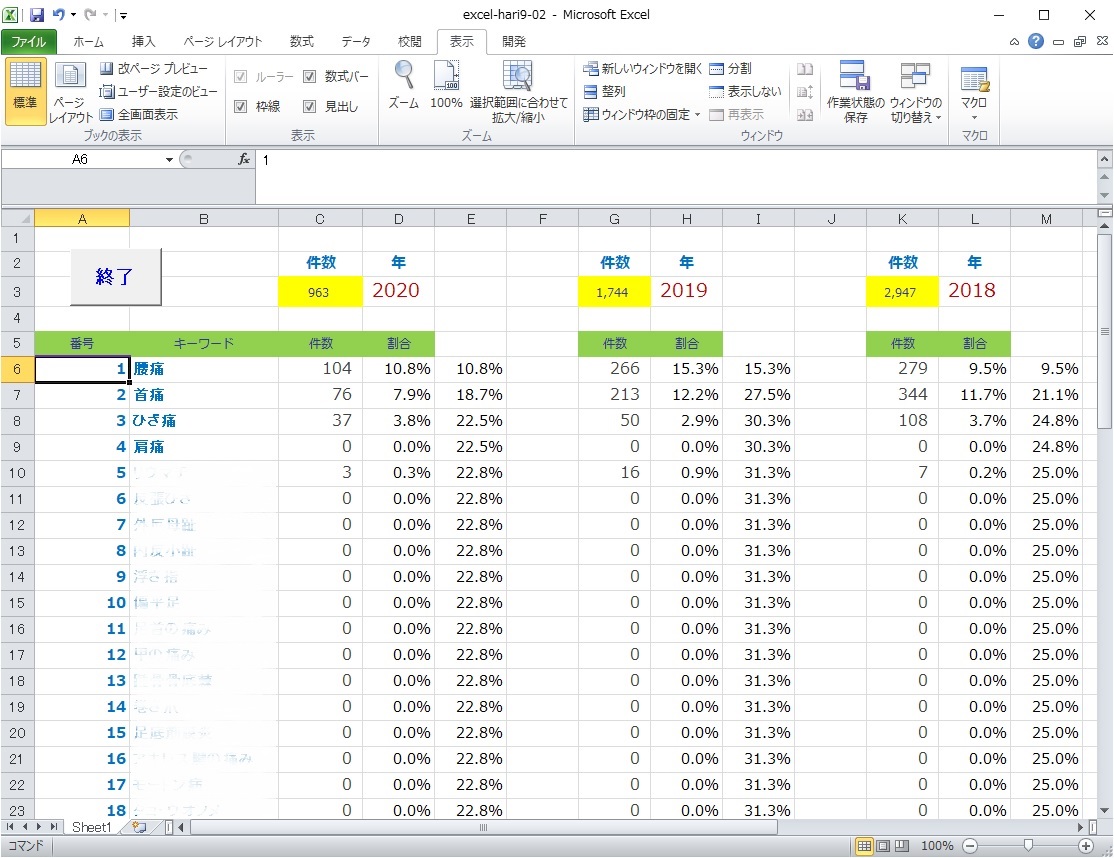This screenshot has height=858, width=1114.
Task: Select the Sheet1 worksheet tab
Action: coord(92,827)
